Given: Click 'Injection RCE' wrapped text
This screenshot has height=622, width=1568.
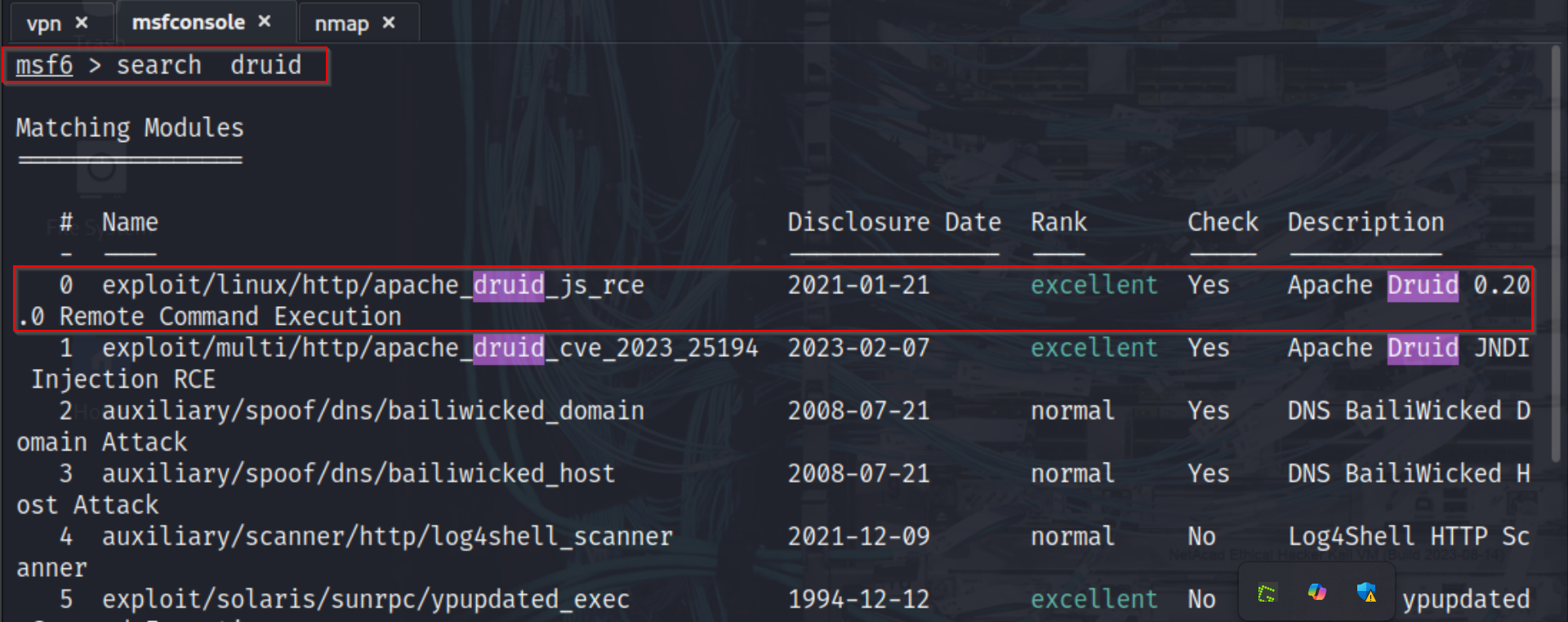Looking at the screenshot, I should (123, 380).
